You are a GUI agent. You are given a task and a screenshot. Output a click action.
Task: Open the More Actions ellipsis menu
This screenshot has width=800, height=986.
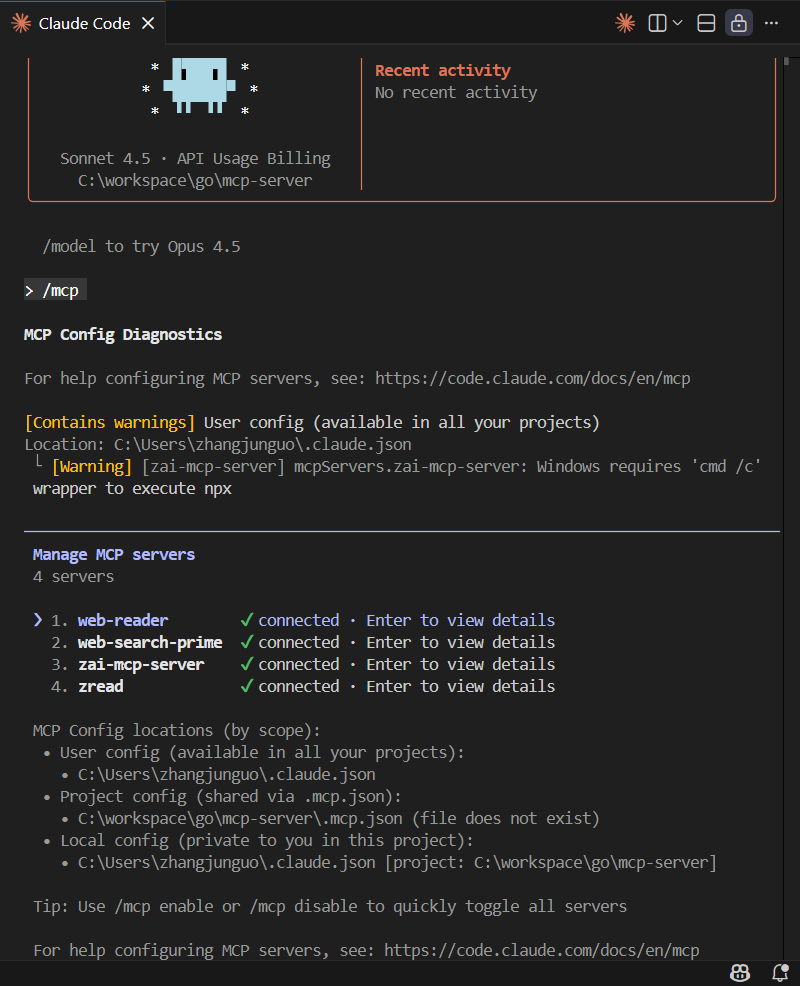click(772, 23)
